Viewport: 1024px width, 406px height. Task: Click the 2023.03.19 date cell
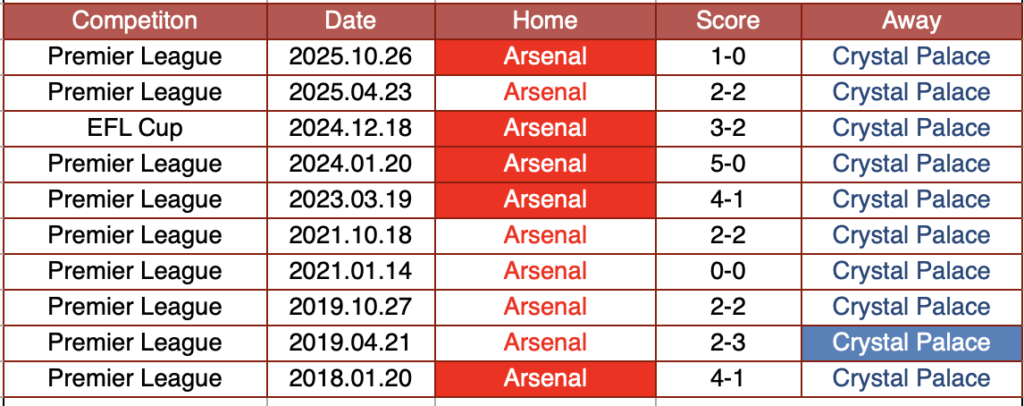350,199
